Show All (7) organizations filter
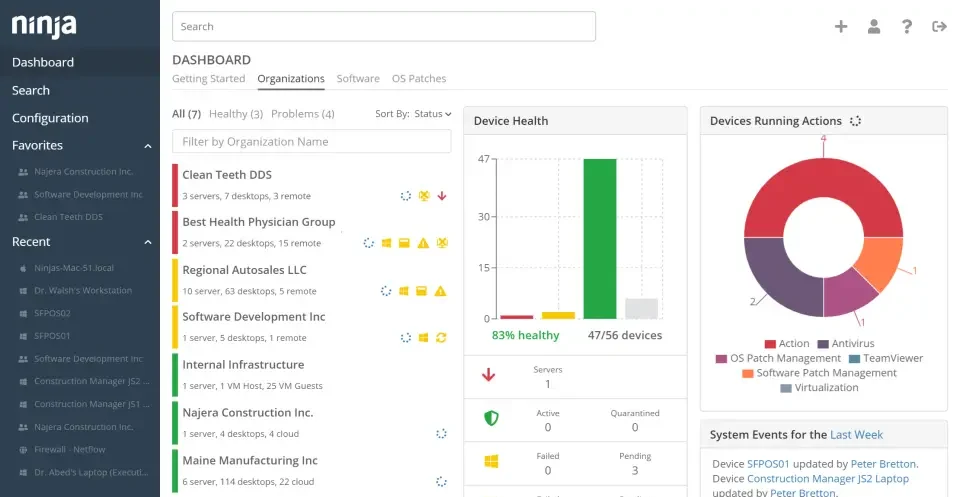The height and width of the screenshot is (497, 960). pos(186,114)
